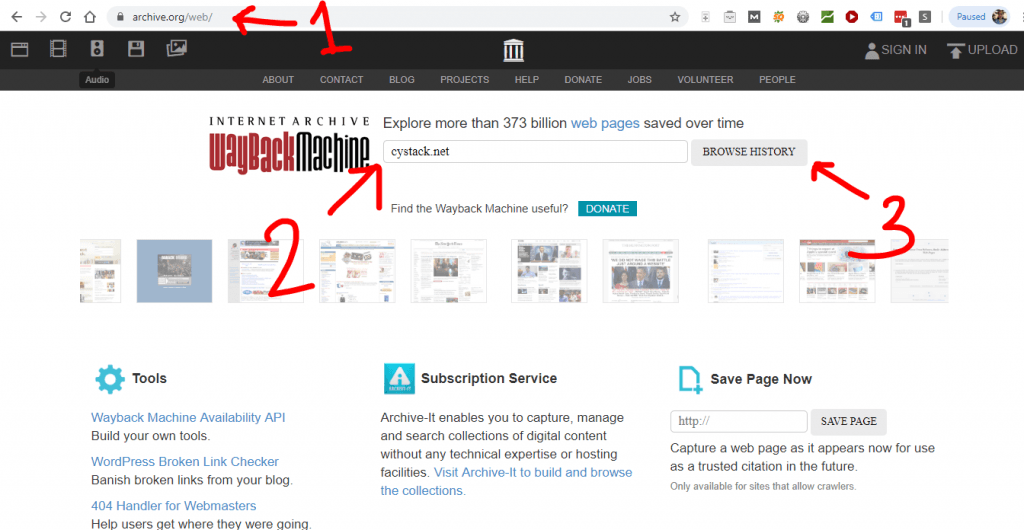Open DONATE in the navigation bar
1024x530 pixels.
583,80
